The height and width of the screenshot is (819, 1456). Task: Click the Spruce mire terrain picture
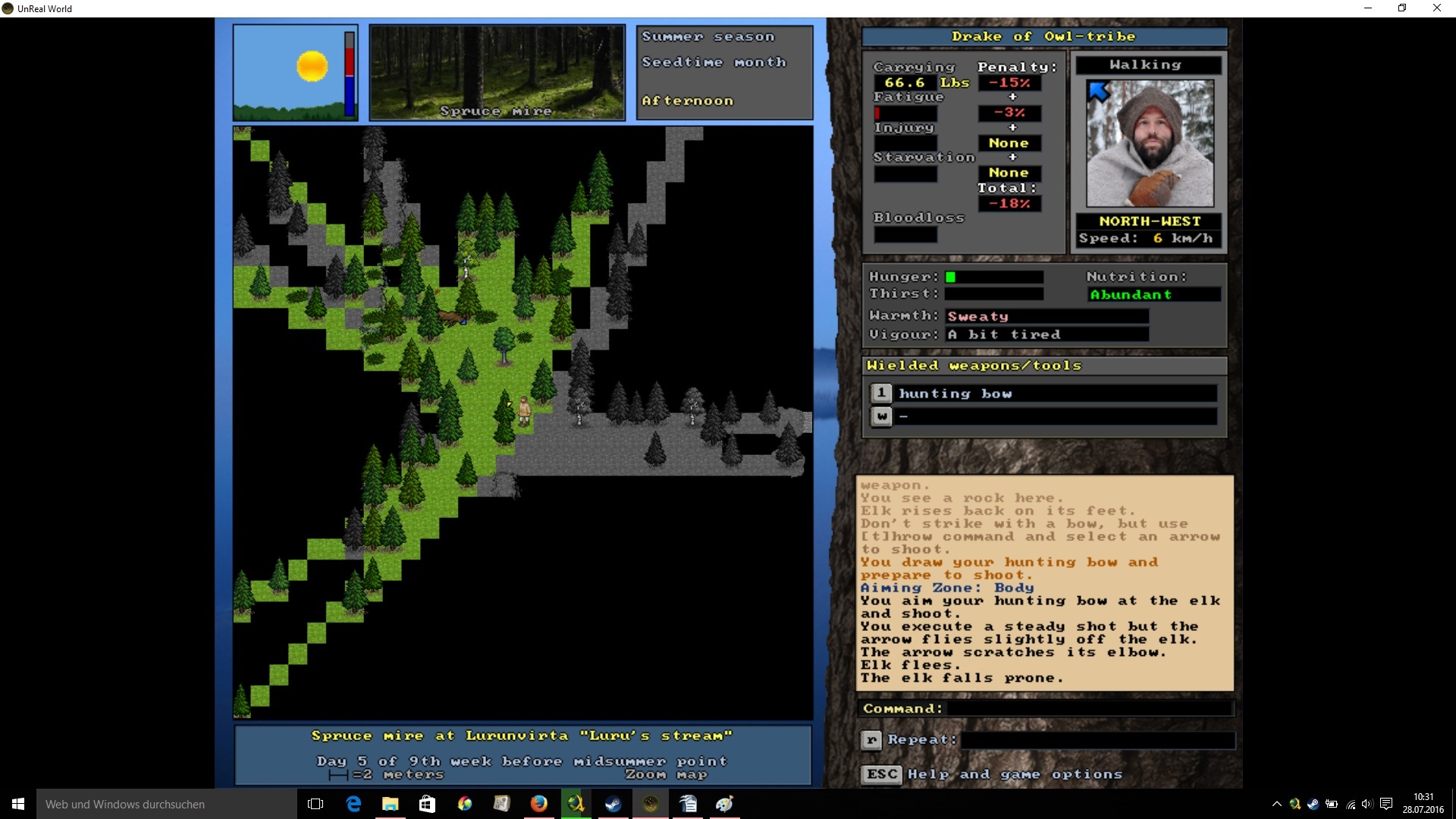pos(497,73)
